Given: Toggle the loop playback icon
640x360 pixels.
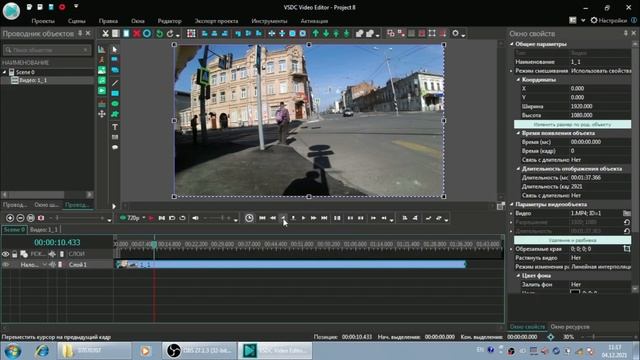Looking at the screenshot, I should click(182, 218).
